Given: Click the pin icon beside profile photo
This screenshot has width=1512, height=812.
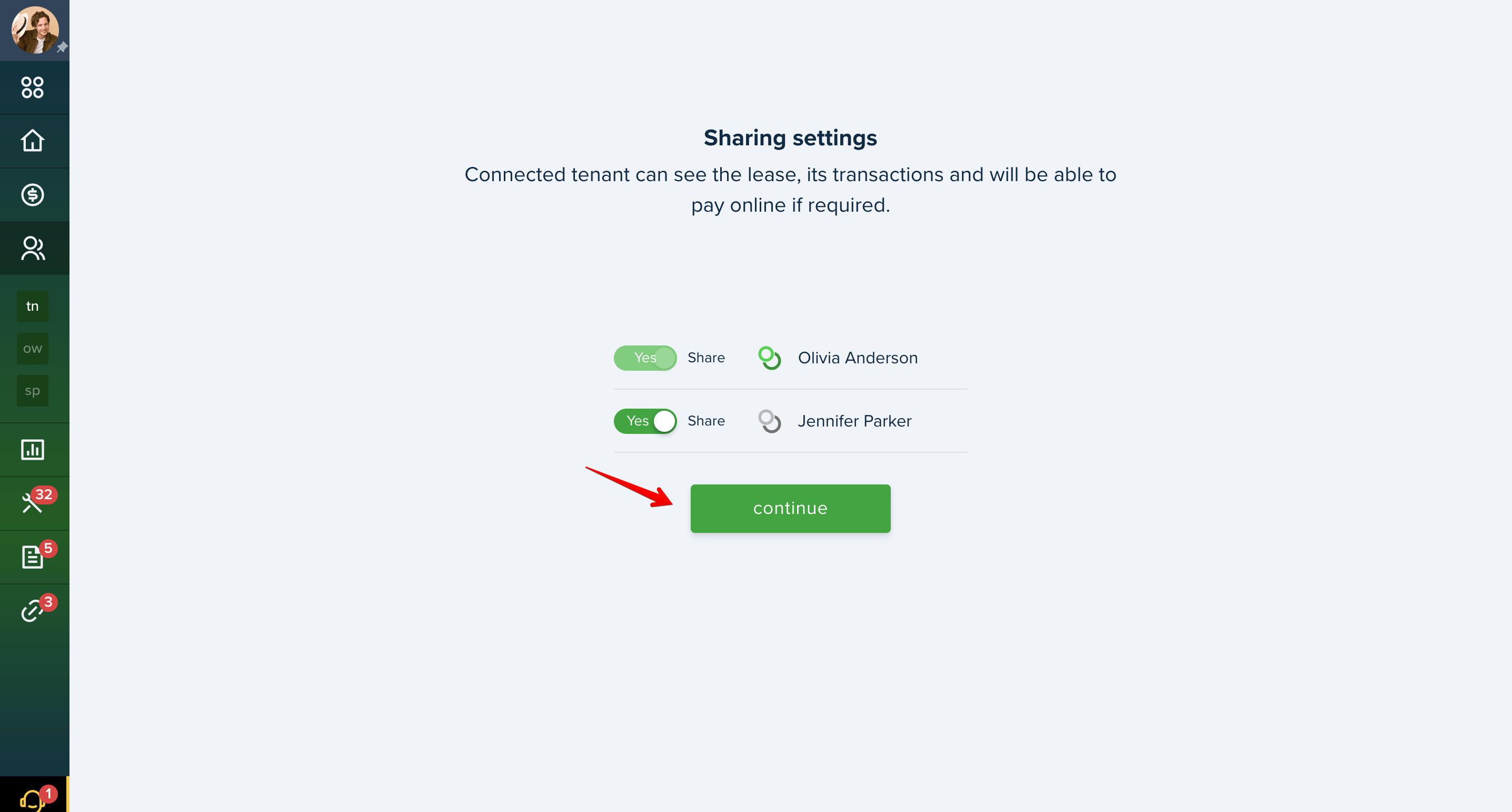Looking at the screenshot, I should point(62,47).
